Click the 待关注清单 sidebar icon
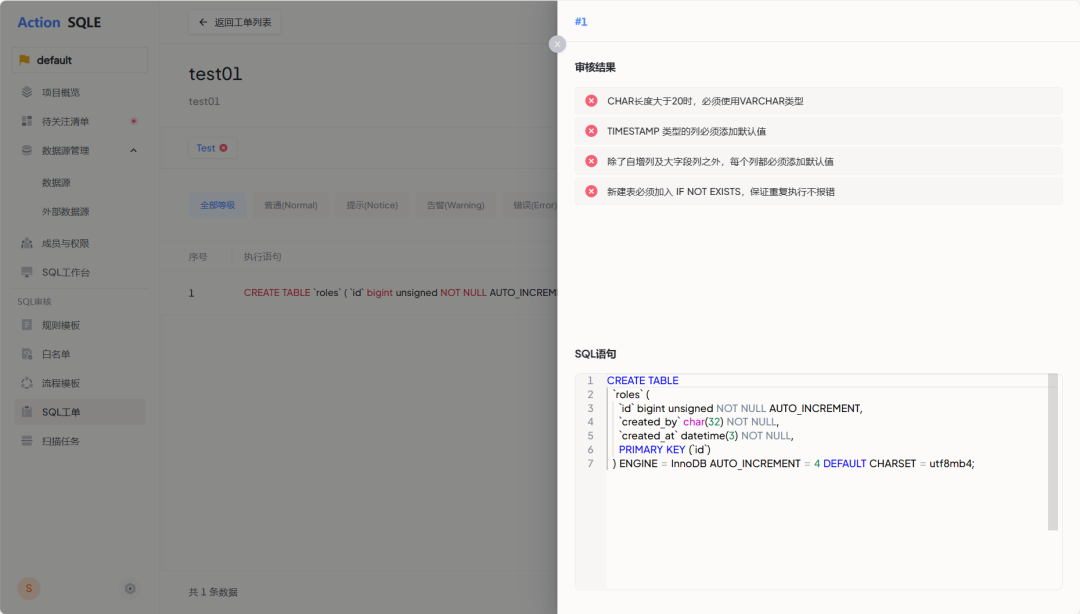Screen dimensions: 1080x614 tap(27, 121)
